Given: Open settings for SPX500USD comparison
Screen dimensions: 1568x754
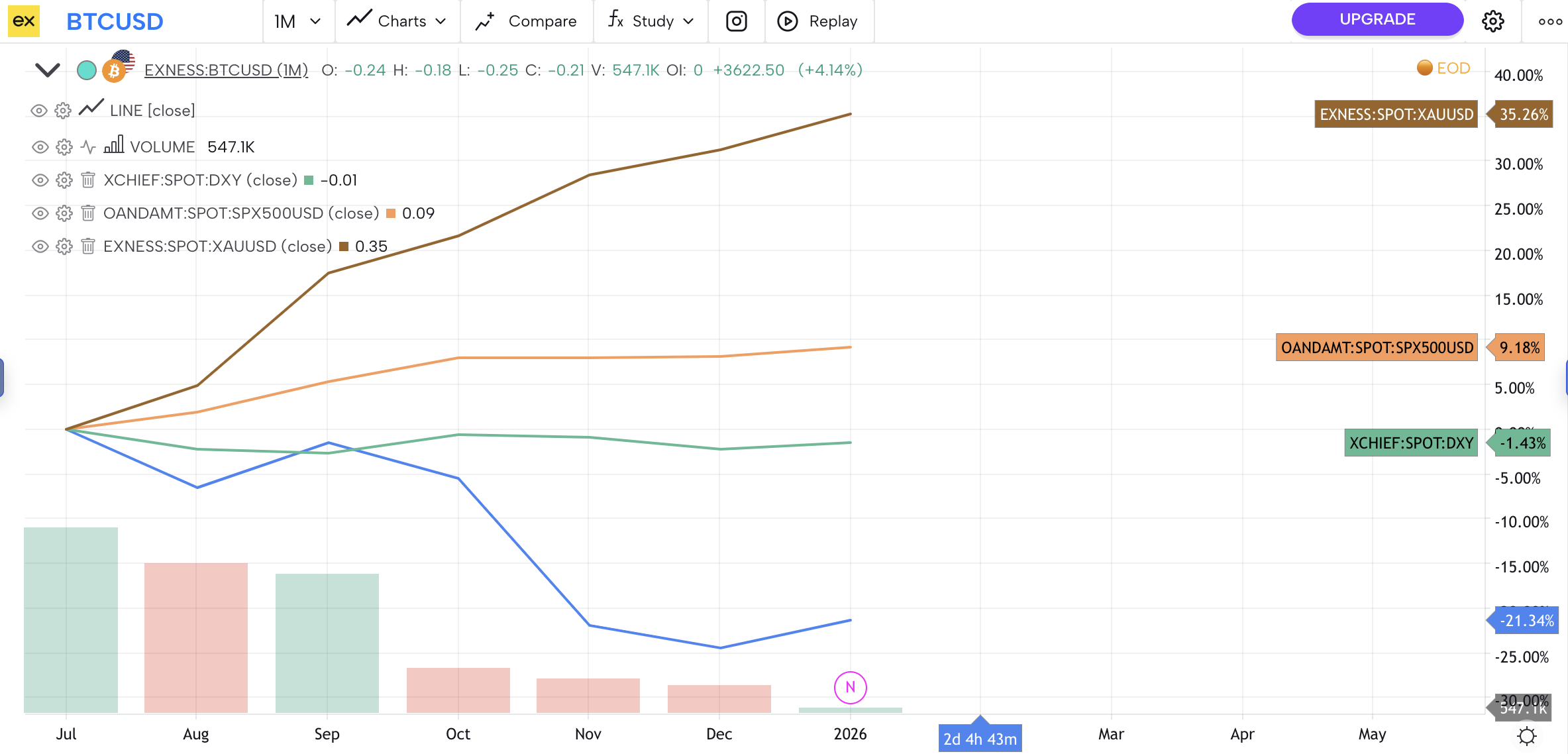Looking at the screenshot, I should [64, 213].
